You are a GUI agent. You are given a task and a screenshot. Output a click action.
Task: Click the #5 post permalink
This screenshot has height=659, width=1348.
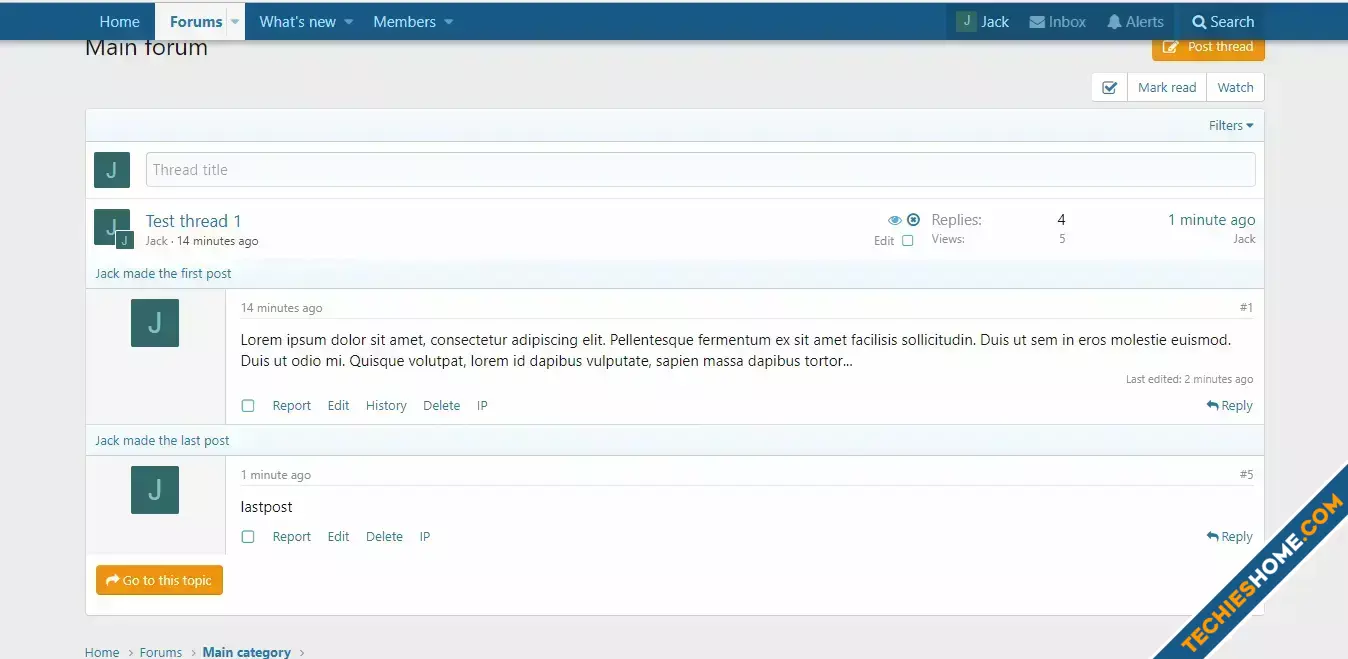click(x=1246, y=474)
